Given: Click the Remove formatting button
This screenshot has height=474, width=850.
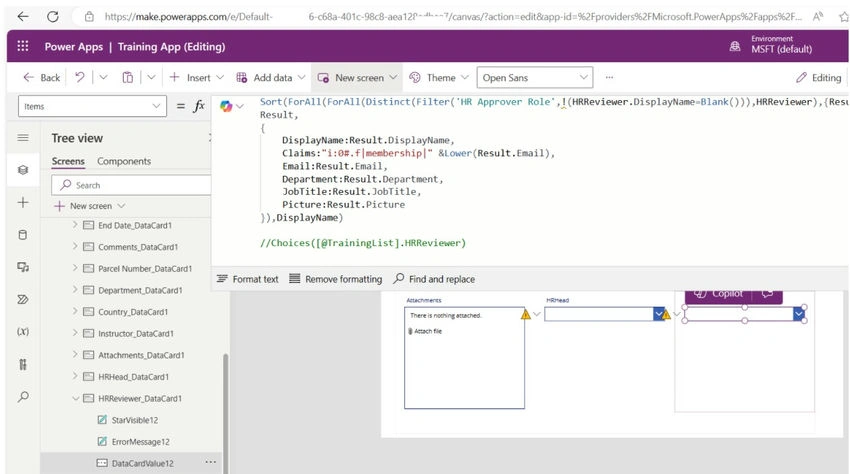Looking at the screenshot, I should [x=336, y=279].
